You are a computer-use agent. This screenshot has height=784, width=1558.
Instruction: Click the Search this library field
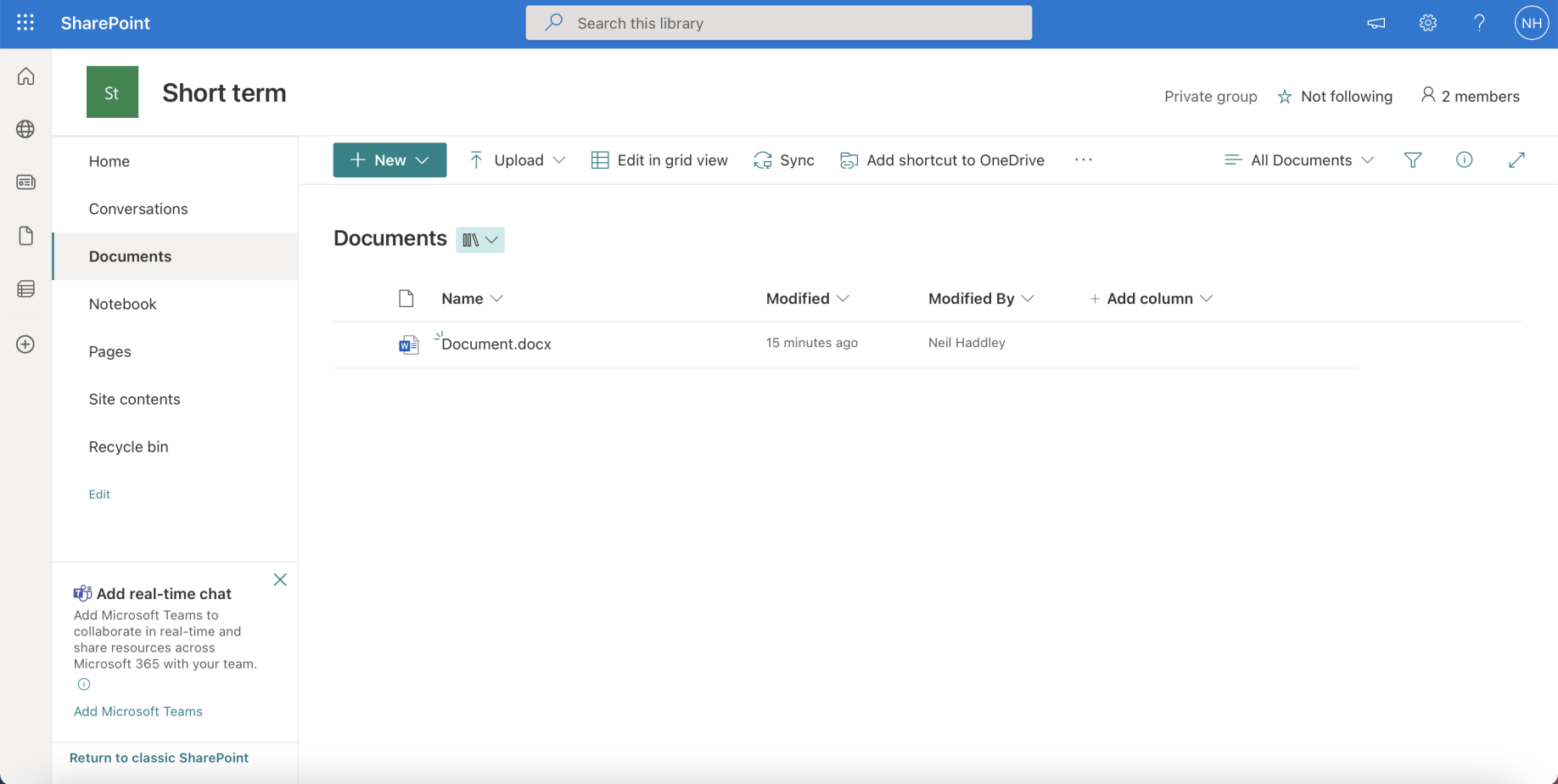pyautogui.click(x=778, y=23)
